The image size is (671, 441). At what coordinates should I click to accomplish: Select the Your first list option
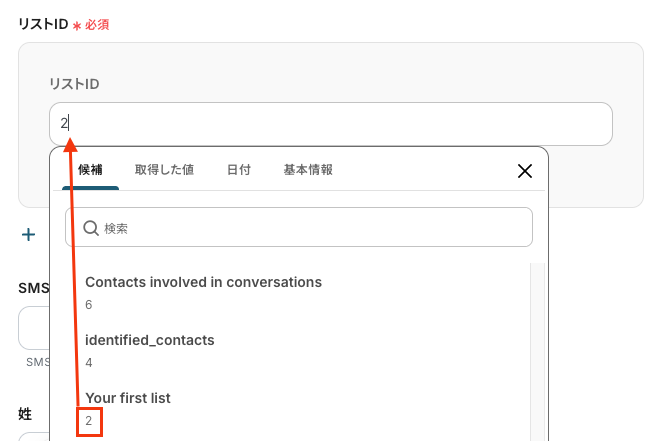coord(128,398)
